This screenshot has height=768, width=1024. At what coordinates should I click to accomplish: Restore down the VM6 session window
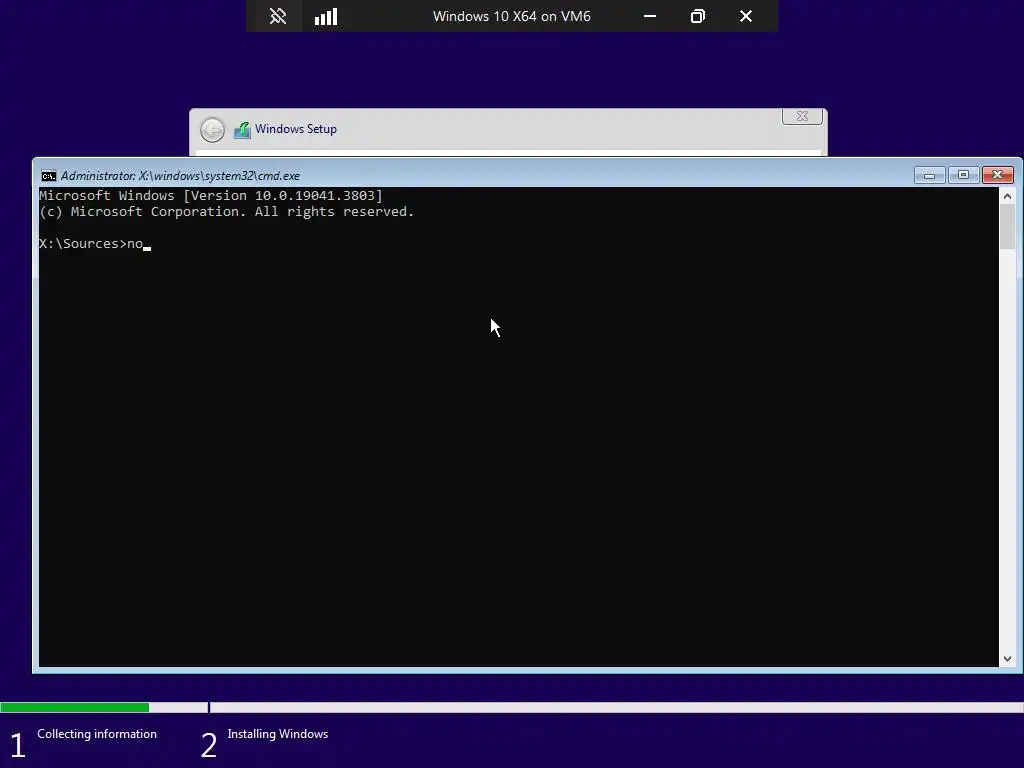(x=697, y=16)
